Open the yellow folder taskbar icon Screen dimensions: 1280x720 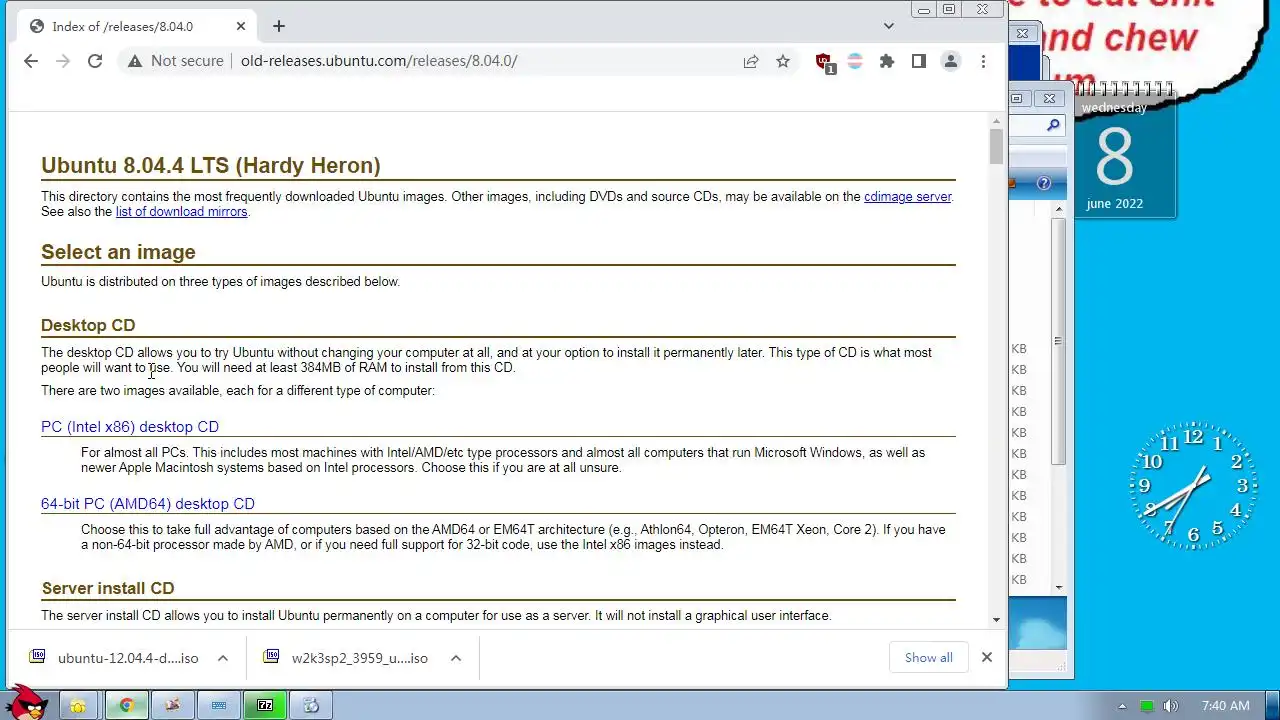tap(78, 705)
